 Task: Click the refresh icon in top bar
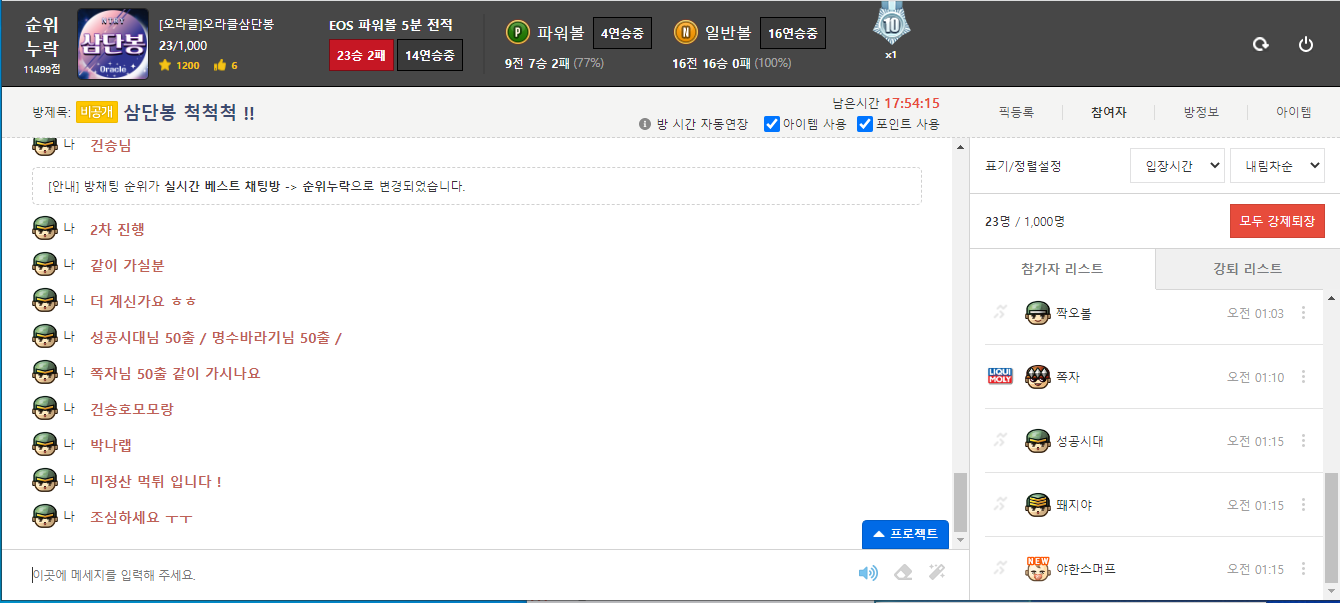(1261, 44)
